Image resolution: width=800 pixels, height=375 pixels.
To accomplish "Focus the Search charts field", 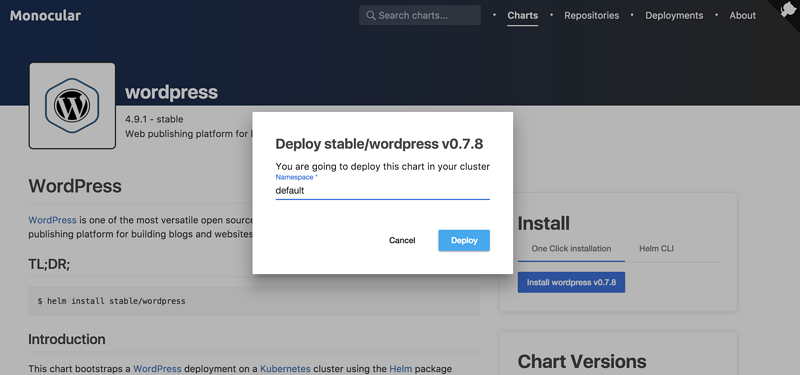I will (x=420, y=15).
